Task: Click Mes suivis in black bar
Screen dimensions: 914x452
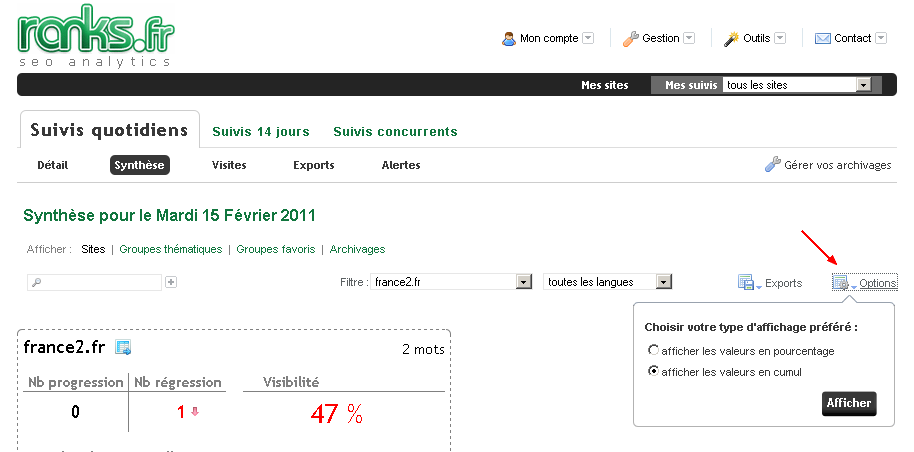Action: tap(691, 85)
